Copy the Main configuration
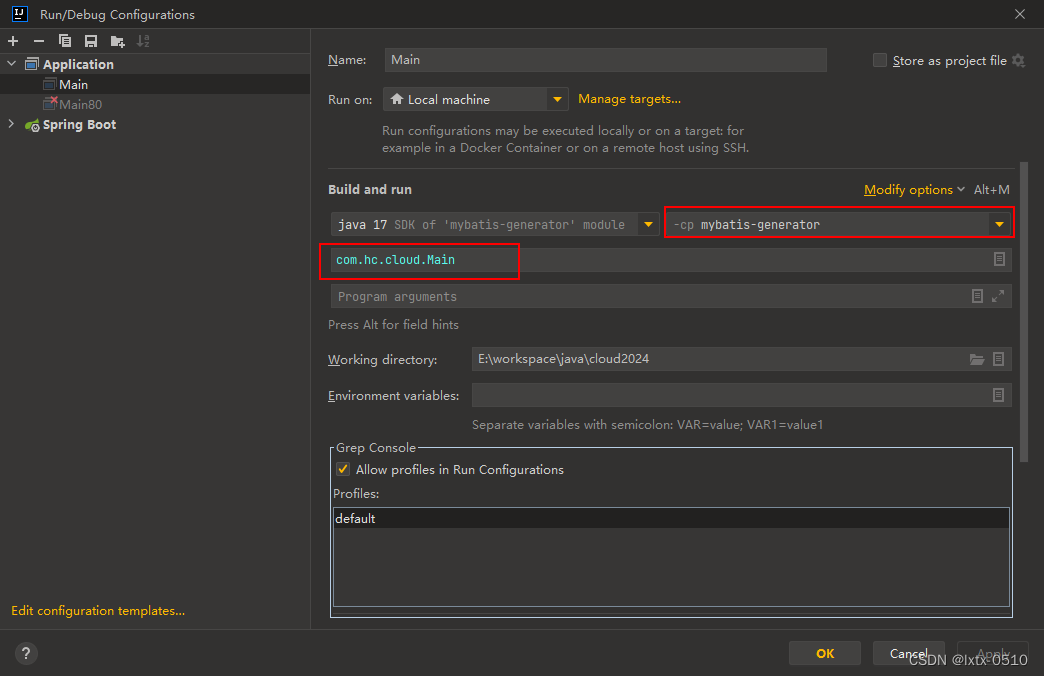Viewport: 1044px width, 676px height. point(63,41)
